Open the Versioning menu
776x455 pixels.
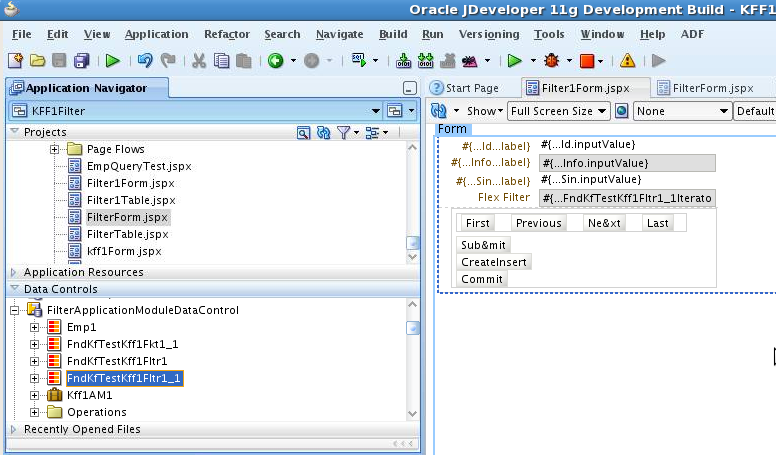489,34
